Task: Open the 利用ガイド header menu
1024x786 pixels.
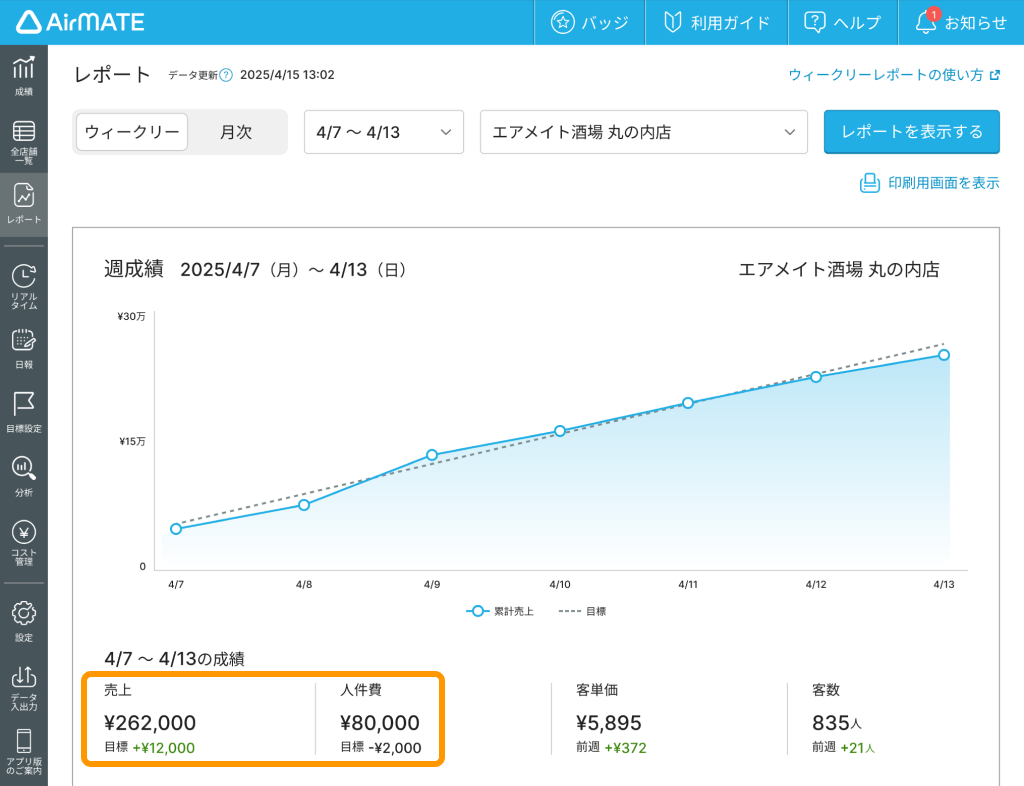Action: 717,22
